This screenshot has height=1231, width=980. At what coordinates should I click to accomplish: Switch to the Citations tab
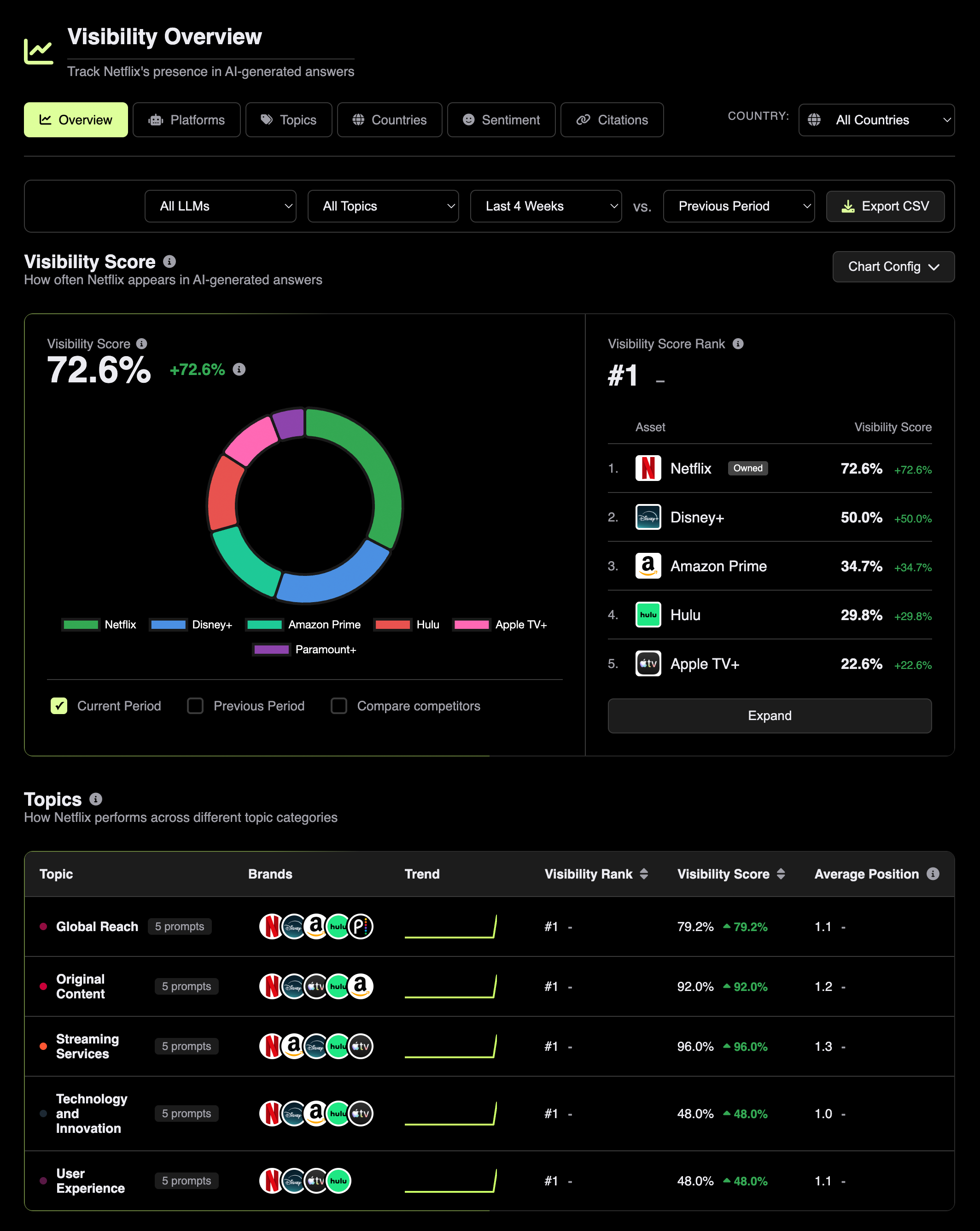(611, 120)
